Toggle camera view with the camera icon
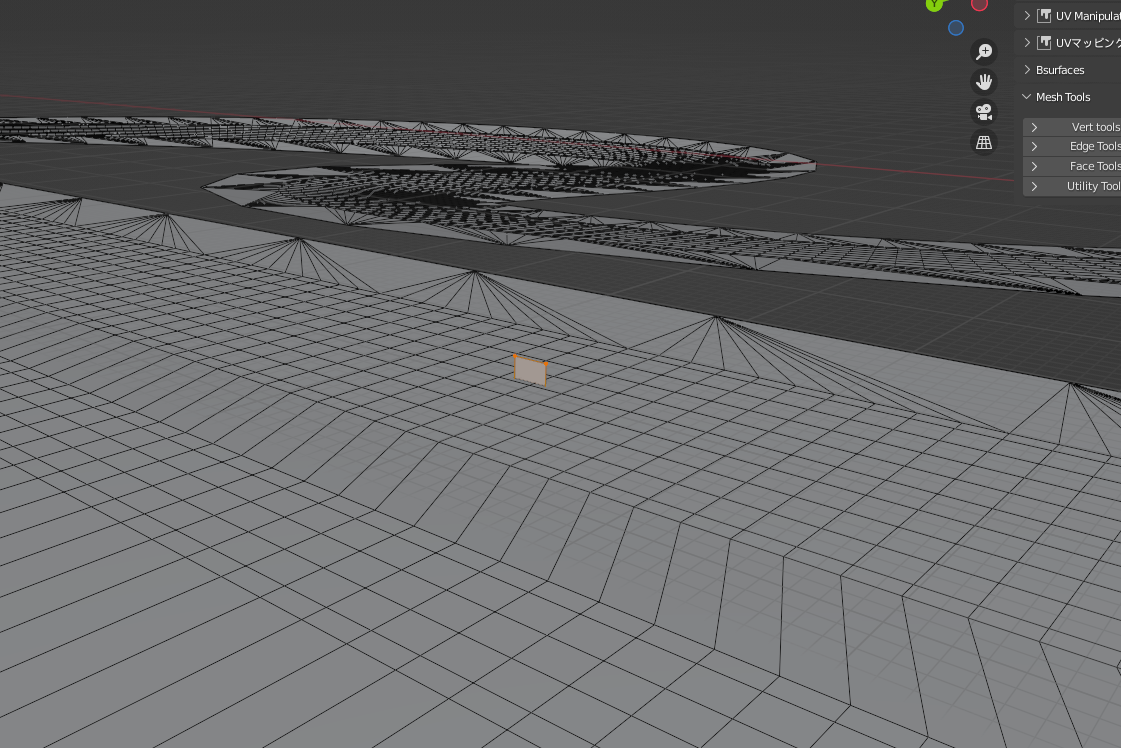The image size is (1121, 748). click(x=984, y=112)
